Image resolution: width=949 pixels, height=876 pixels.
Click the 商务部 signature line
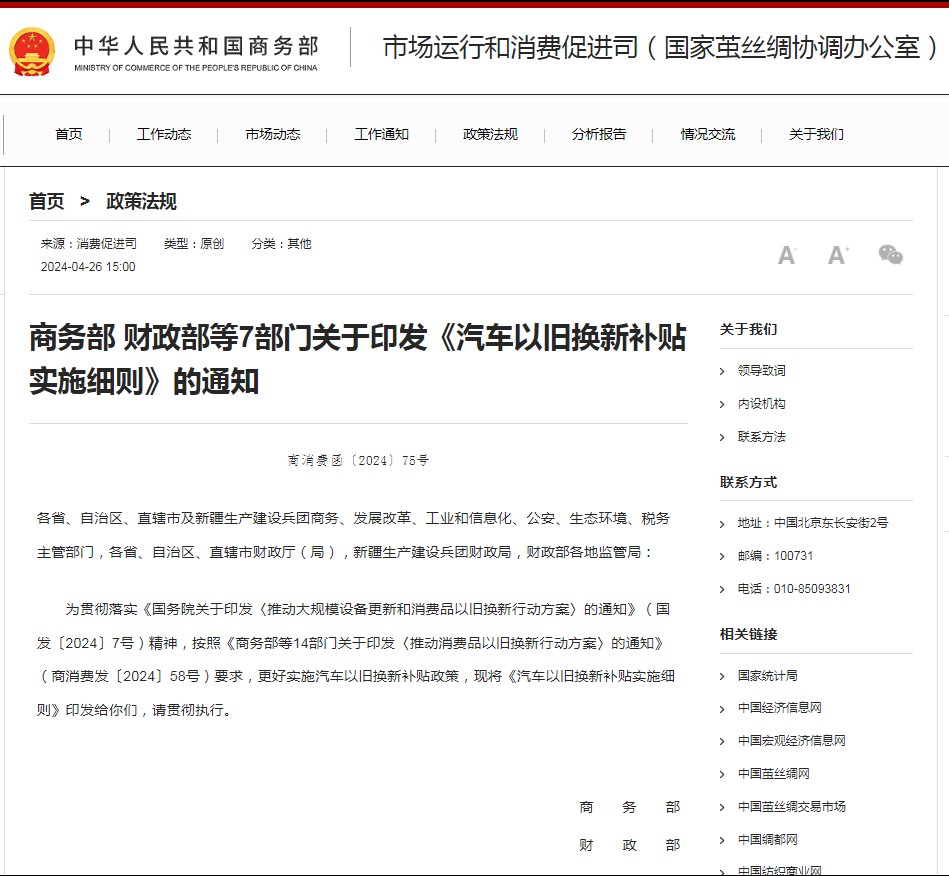point(629,807)
